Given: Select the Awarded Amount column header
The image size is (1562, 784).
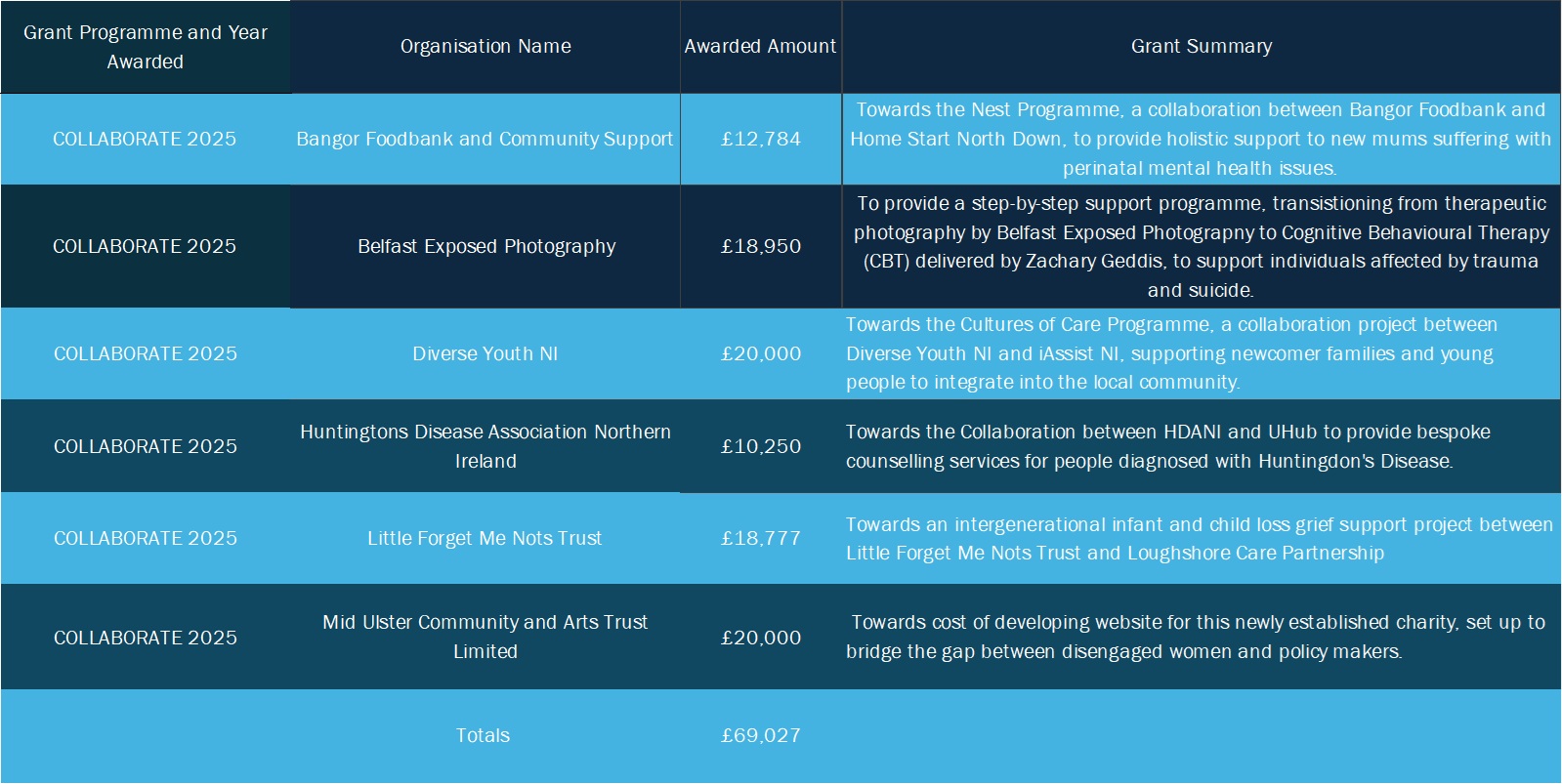Looking at the screenshot, I should [760, 46].
